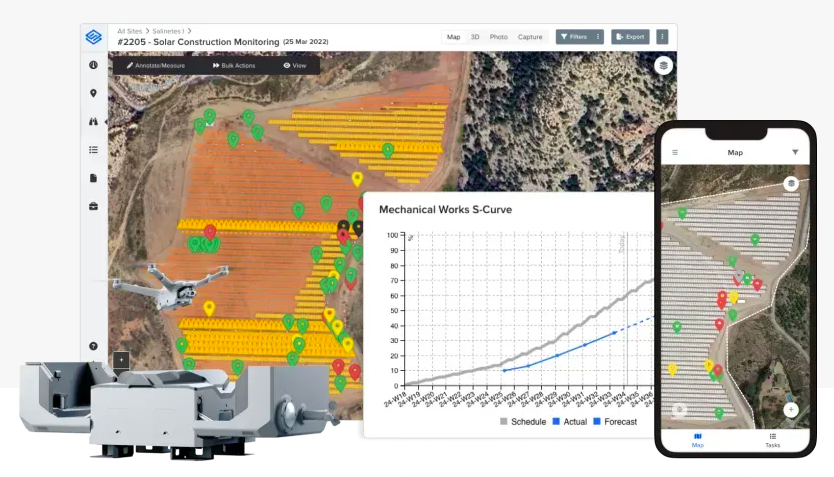Switch to the Capture view tab
Screen dimensions: 834x477
[x=530, y=37]
